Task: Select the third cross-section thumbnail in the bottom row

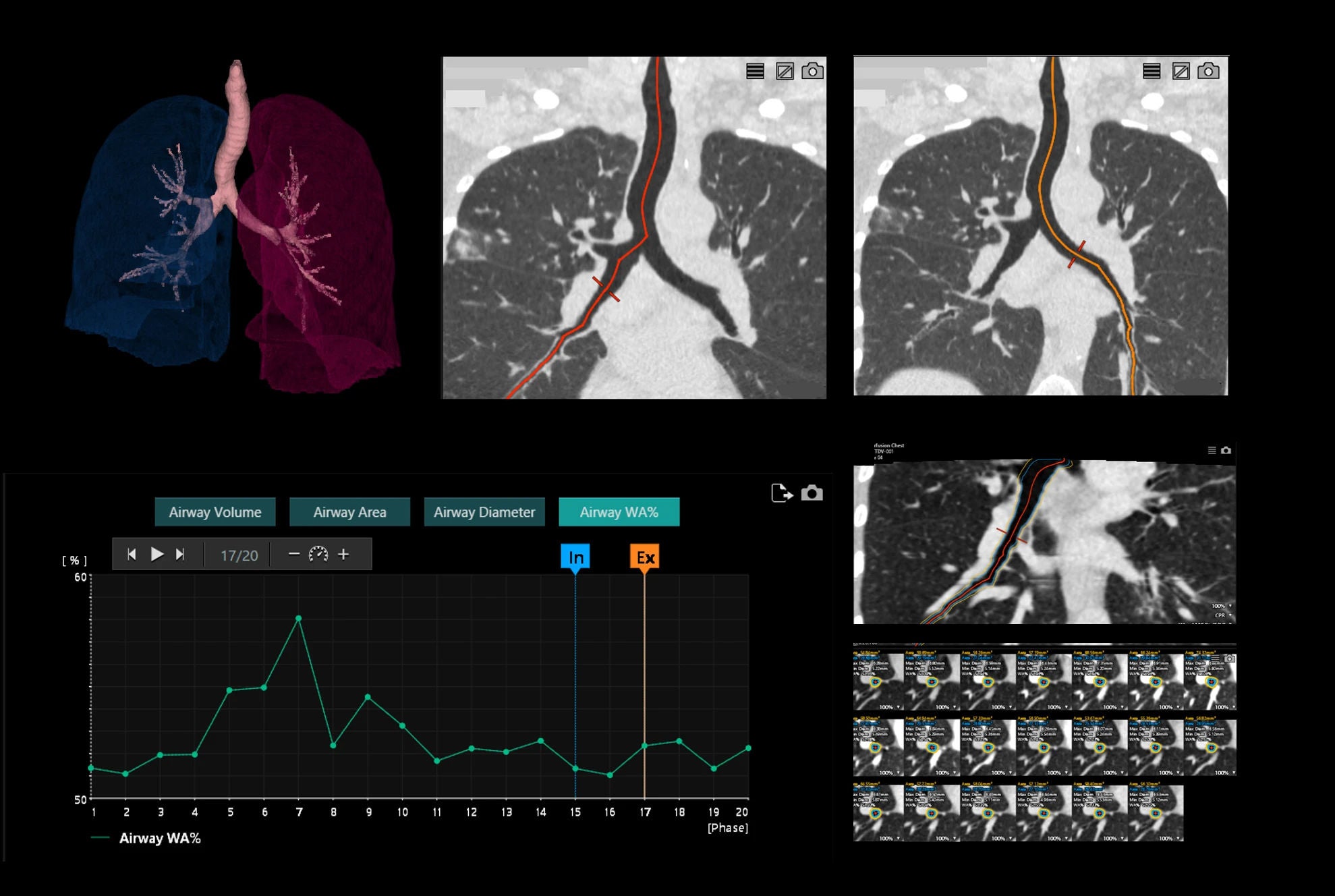Action: pyautogui.click(x=988, y=812)
